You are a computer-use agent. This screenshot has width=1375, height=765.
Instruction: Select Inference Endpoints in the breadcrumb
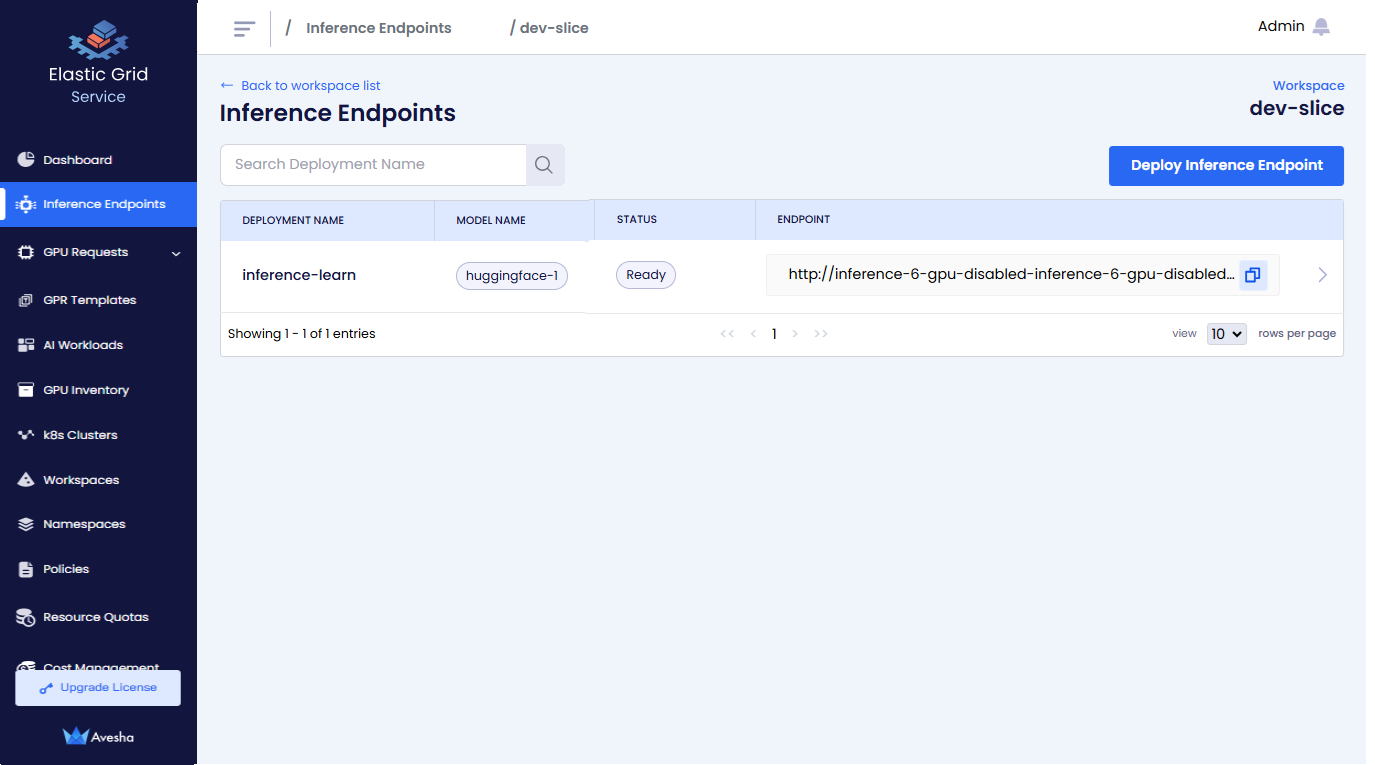tap(378, 28)
